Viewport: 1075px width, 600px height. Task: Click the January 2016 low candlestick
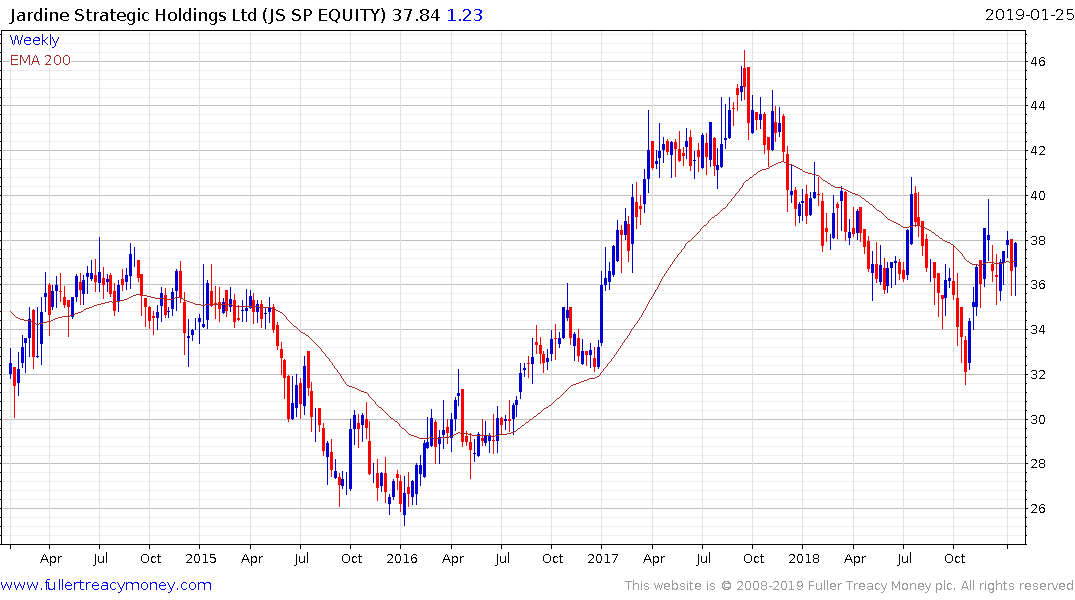404,499
